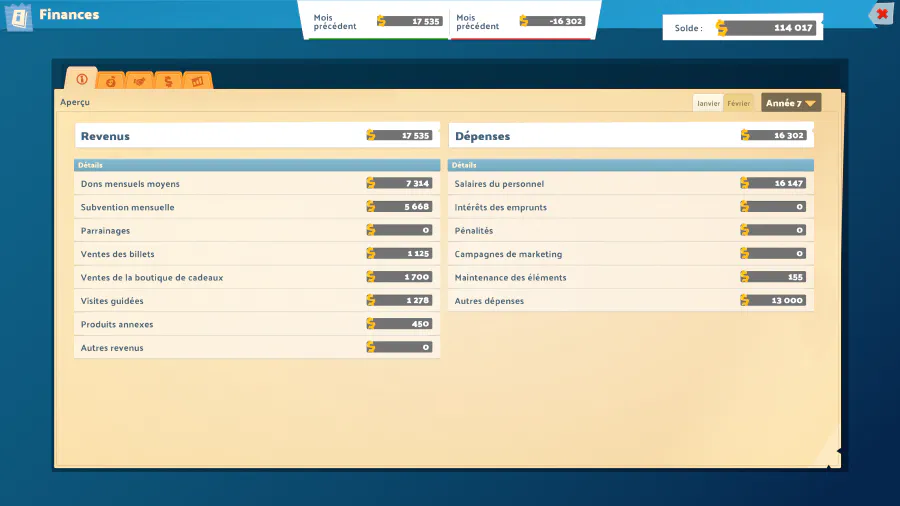Select the Janvier month toggle
Screen dimensions: 900x506
pyautogui.click(x=709, y=103)
